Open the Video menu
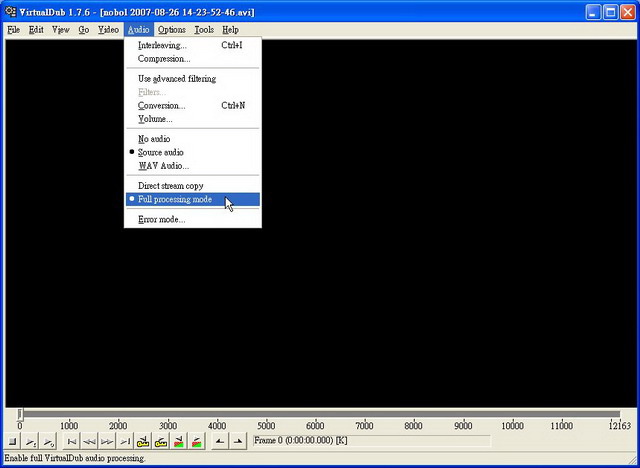 point(108,30)
